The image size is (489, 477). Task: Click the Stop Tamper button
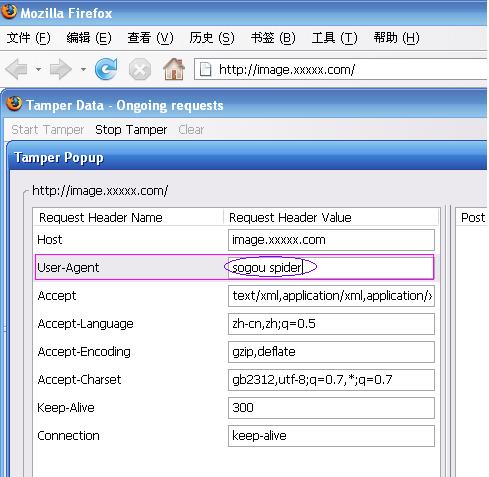coord(131,130)
